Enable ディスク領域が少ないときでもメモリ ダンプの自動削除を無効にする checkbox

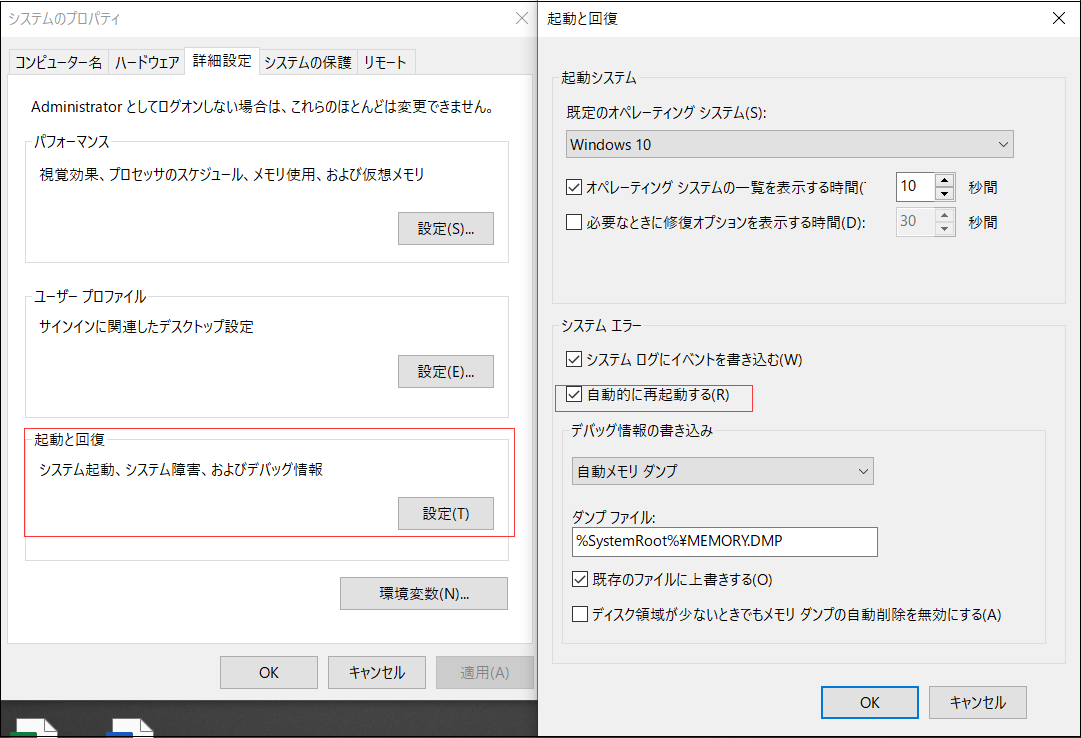pos(580,614)
